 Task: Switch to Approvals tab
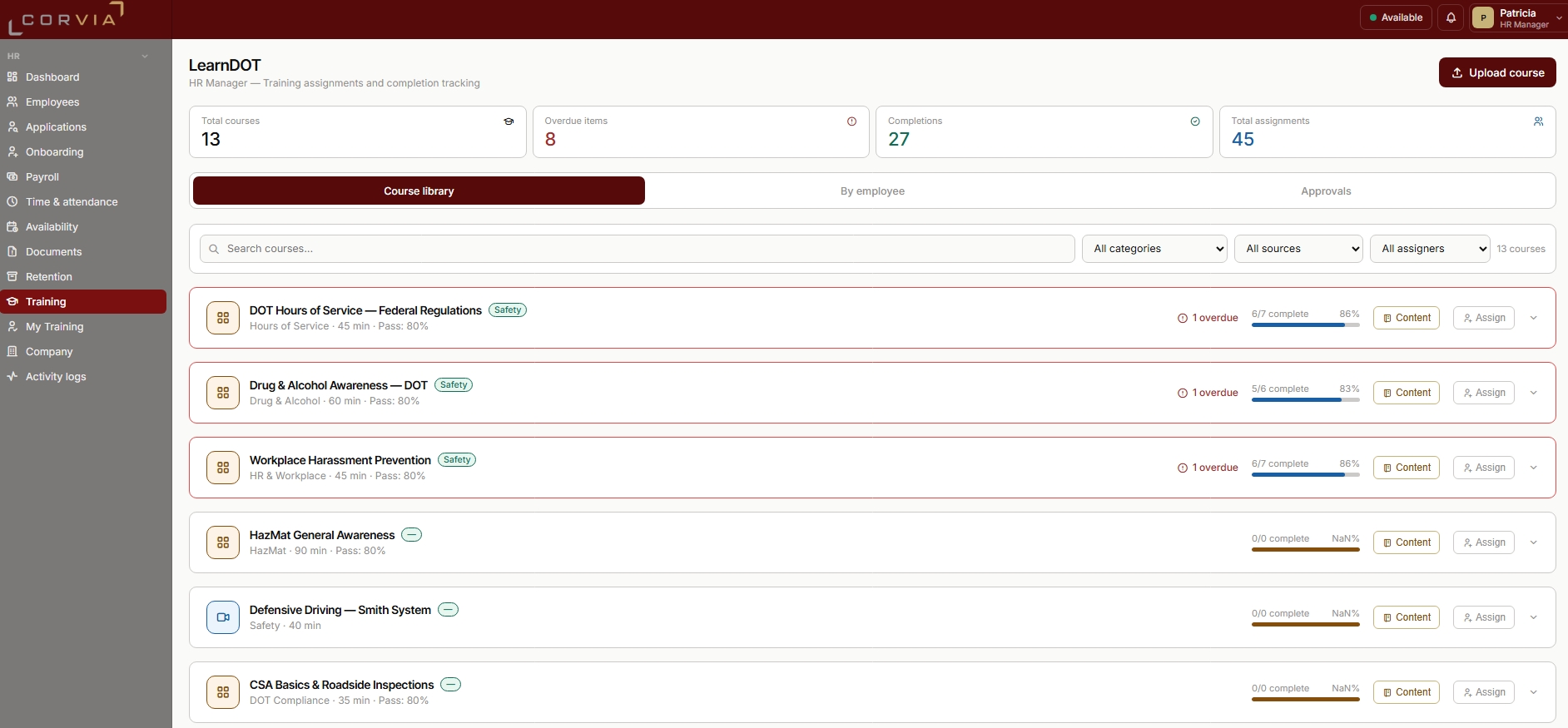pyautogui.click(x=1326, y=191)
